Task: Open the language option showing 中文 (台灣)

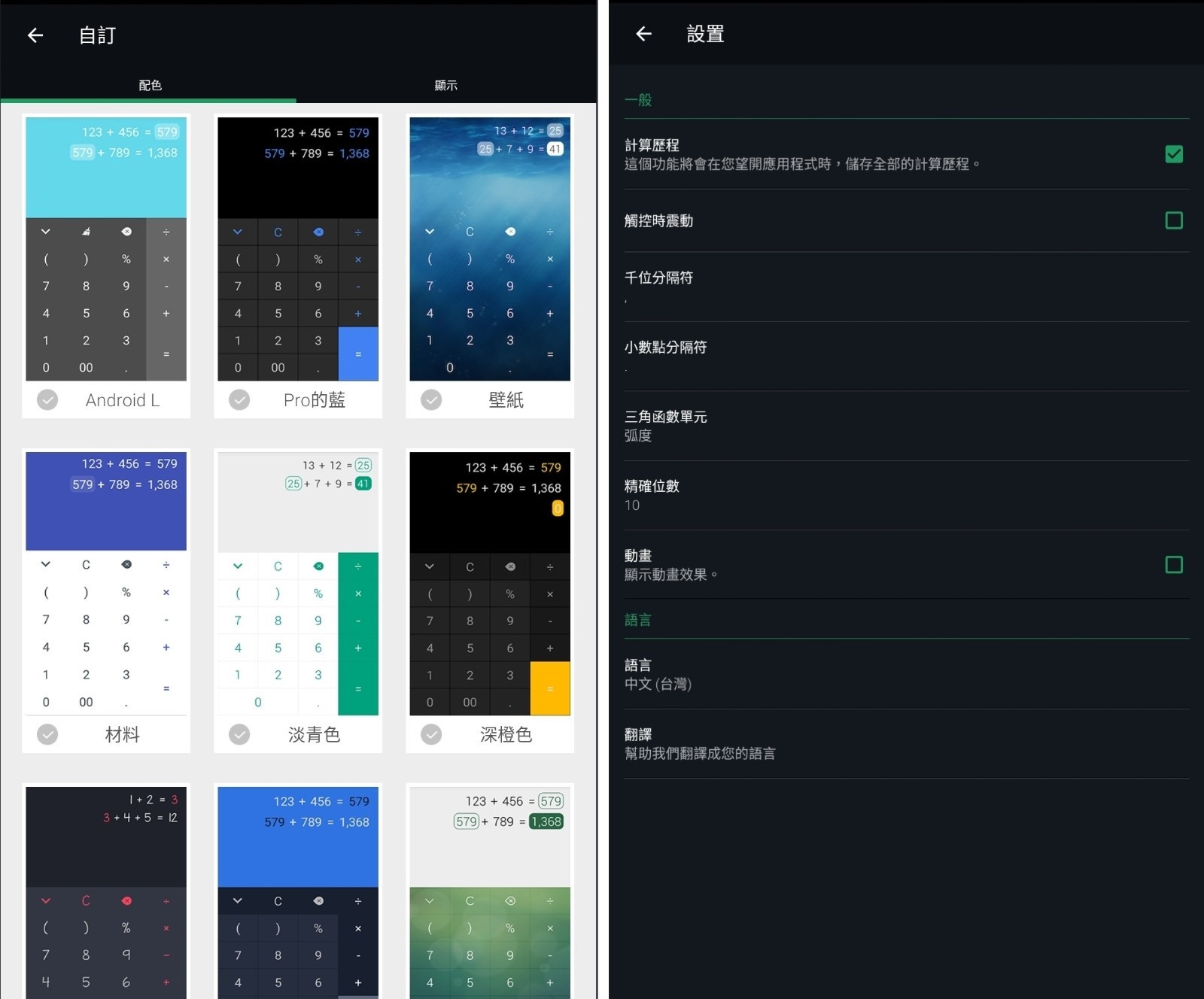Action: click(x=907, y=674)
